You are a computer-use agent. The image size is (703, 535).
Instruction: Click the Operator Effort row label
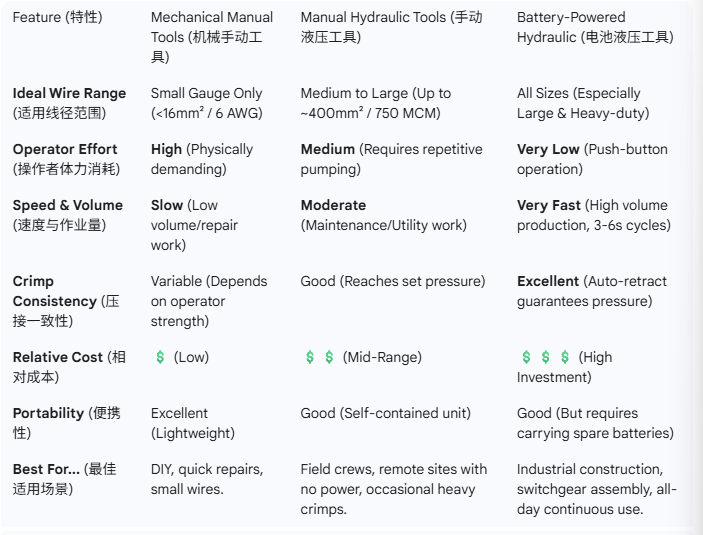pyautogui.click(x=66, y=159)
